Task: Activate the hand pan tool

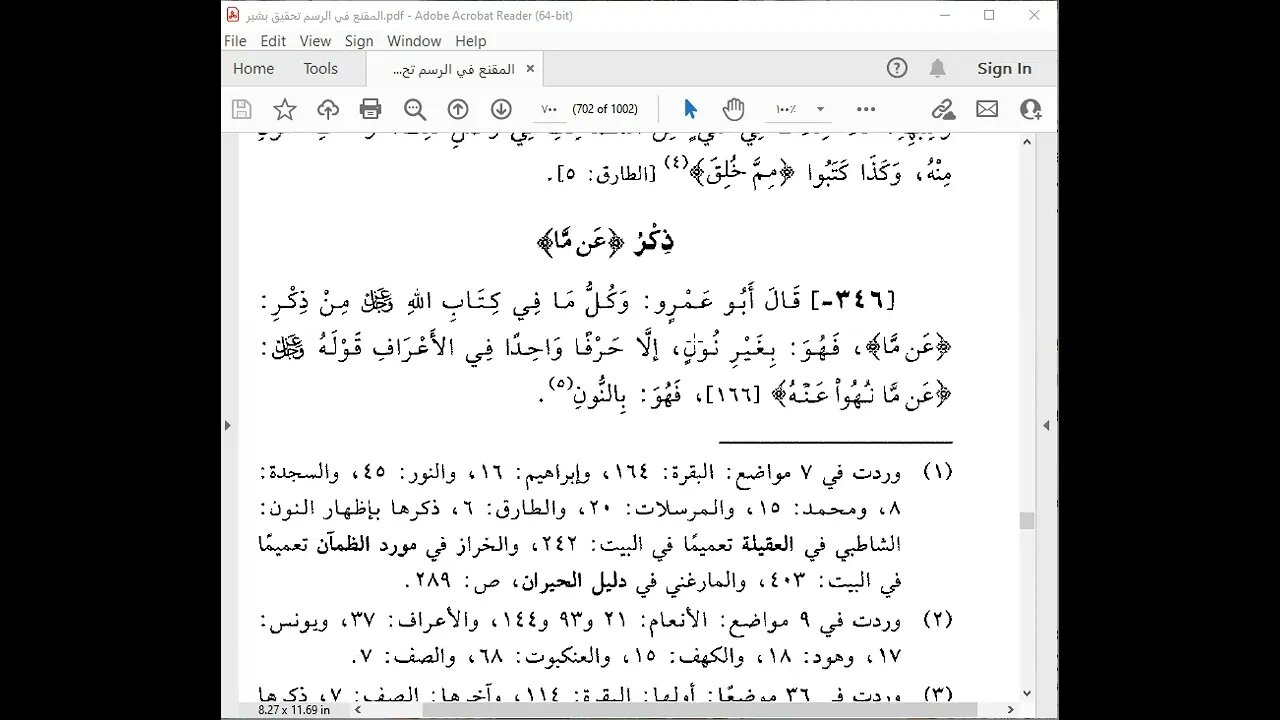Action: coord(734,109)
